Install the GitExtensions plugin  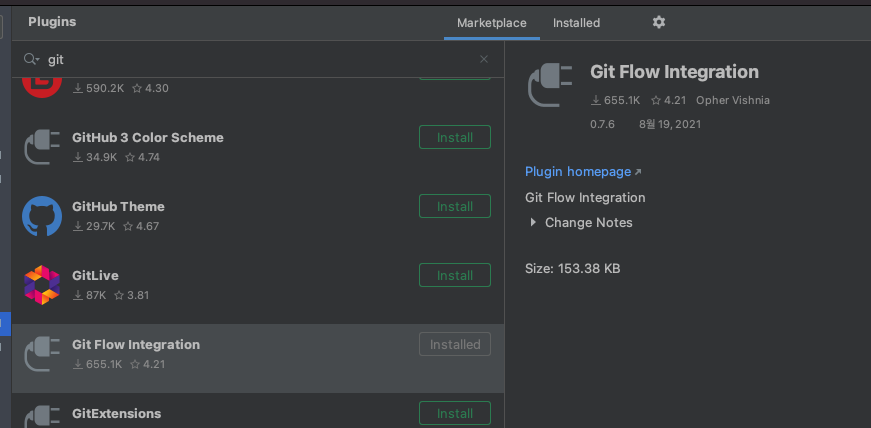coord(455,413)
